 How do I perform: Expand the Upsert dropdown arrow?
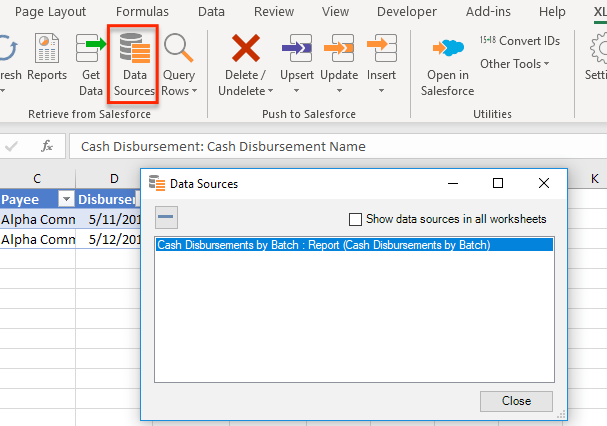pyautogui.click(x=297, y=91)
